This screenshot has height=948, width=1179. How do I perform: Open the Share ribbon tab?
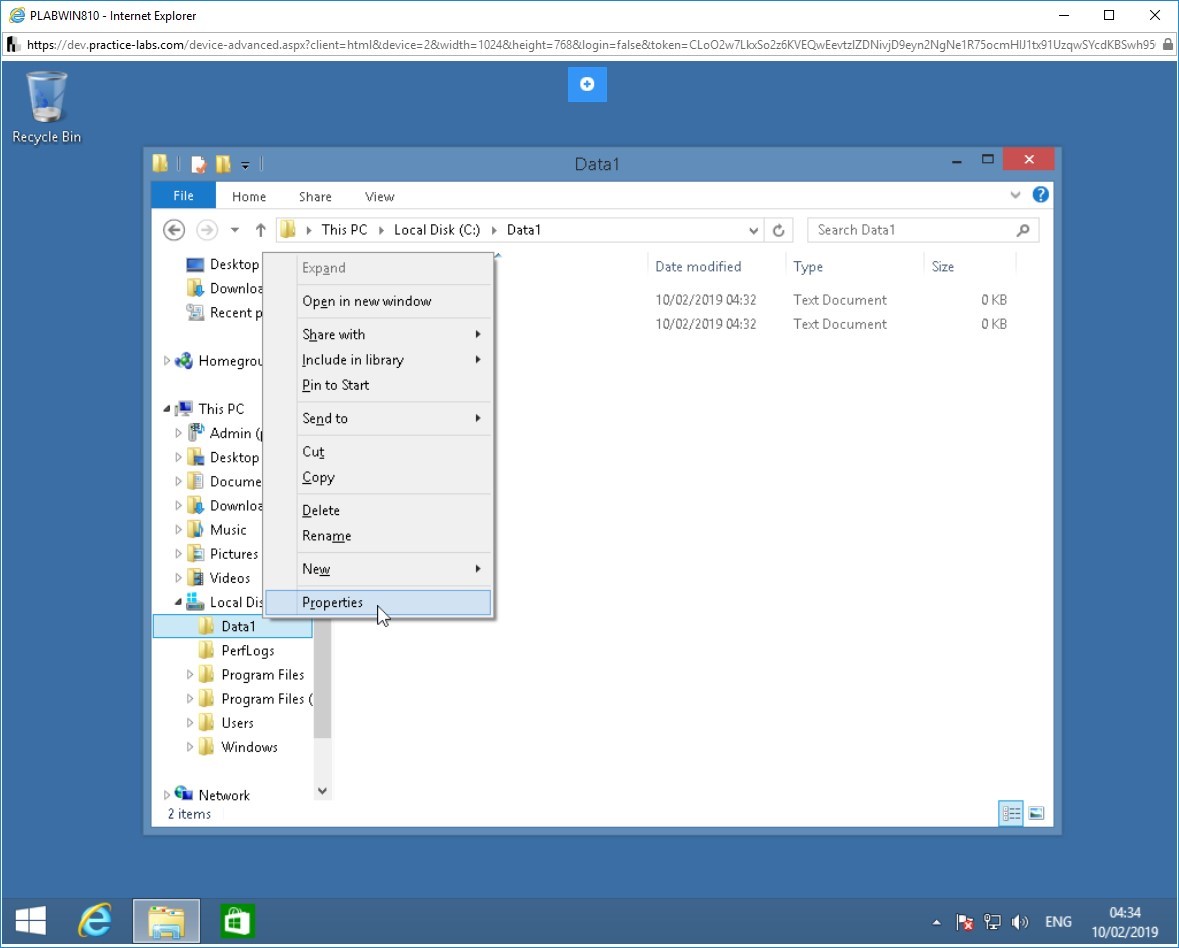pos(315,197)
